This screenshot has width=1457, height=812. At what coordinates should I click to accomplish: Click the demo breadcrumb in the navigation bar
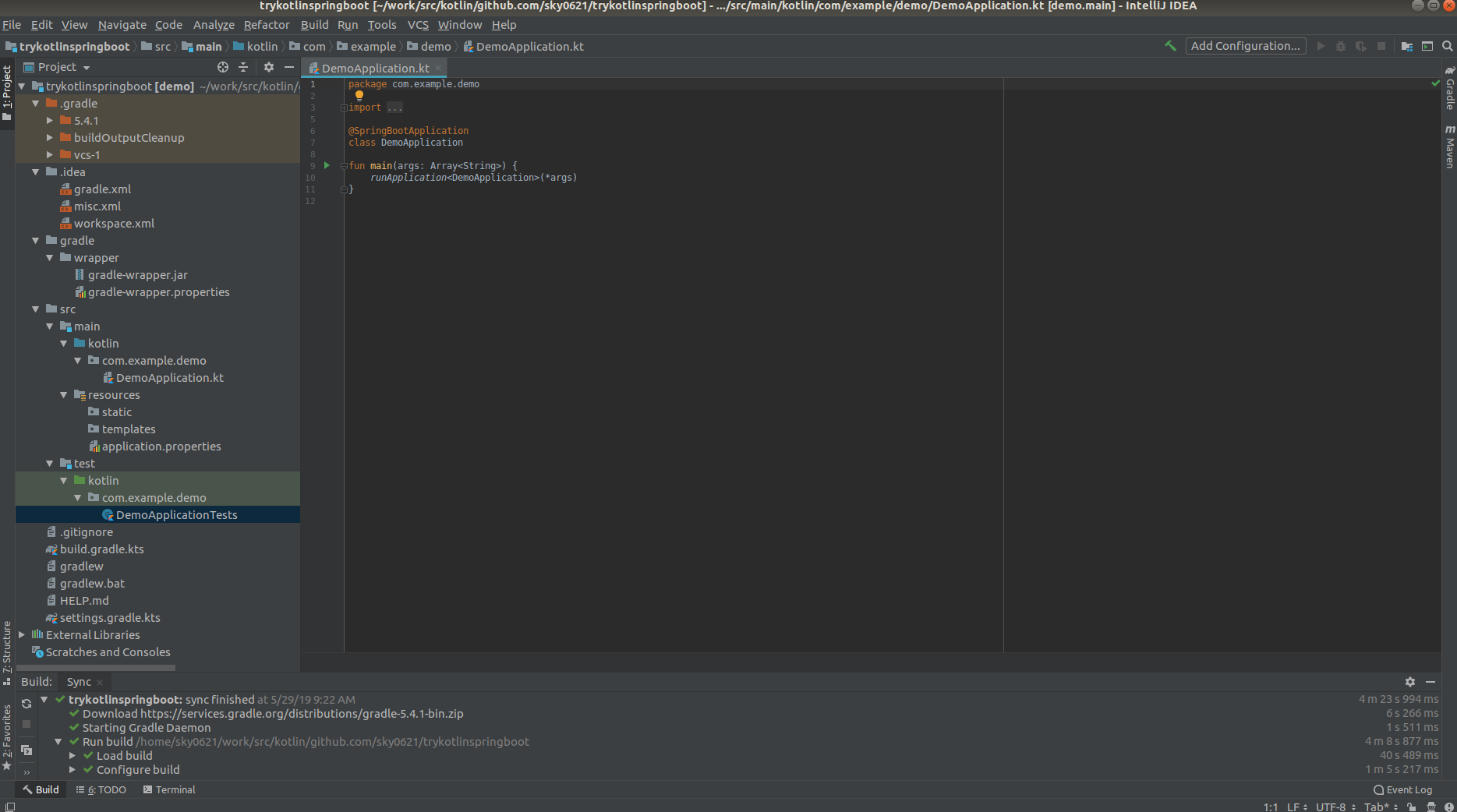tap(436, 46)
